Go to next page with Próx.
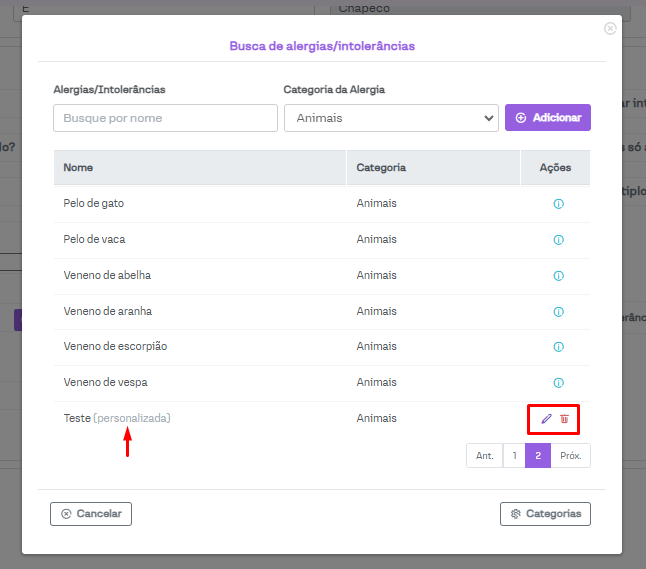646x569 pixels. coord(571,456)
